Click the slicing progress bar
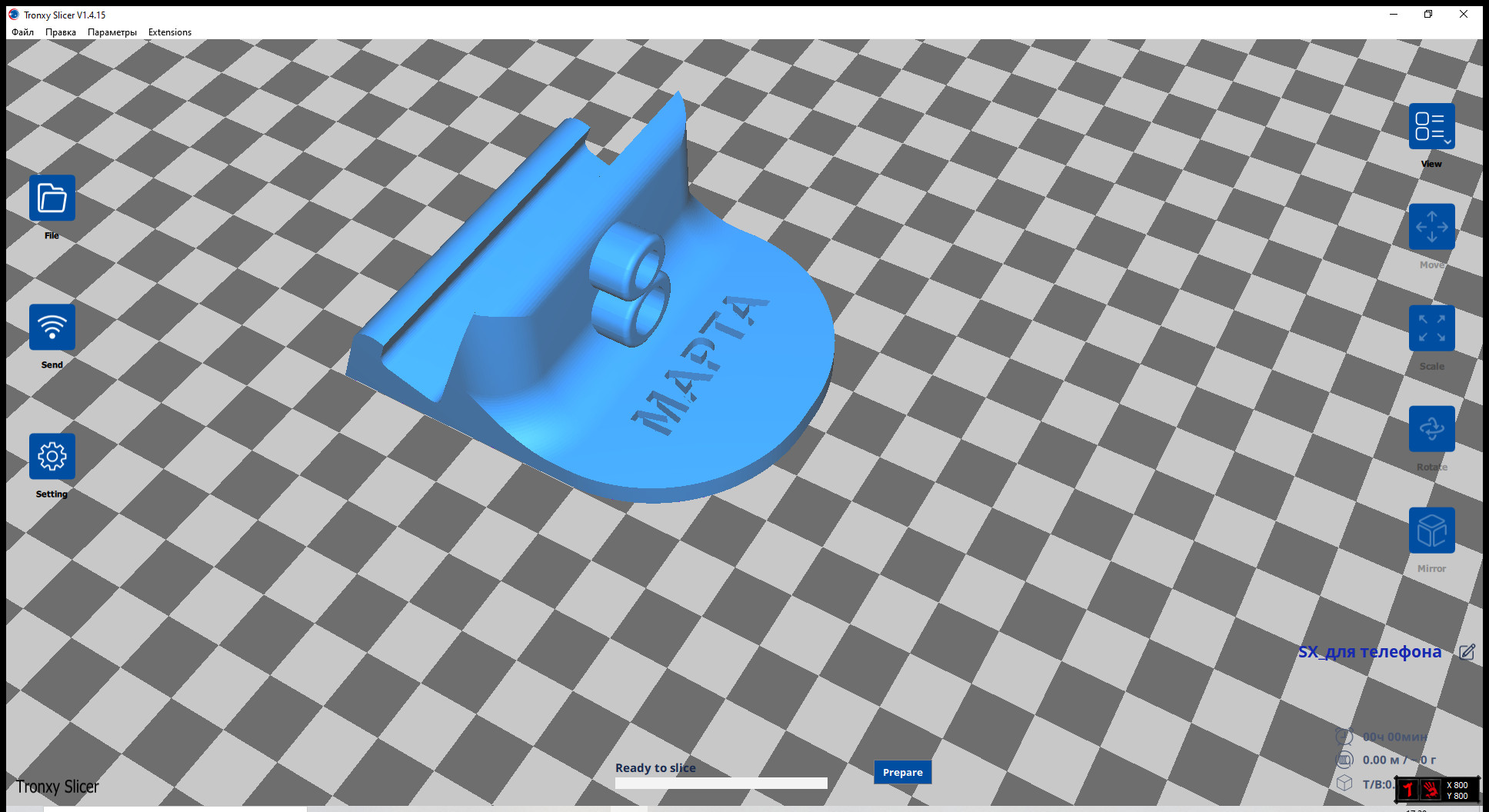The width and height of the screenshot is (1489, 812). coord(721,783)
